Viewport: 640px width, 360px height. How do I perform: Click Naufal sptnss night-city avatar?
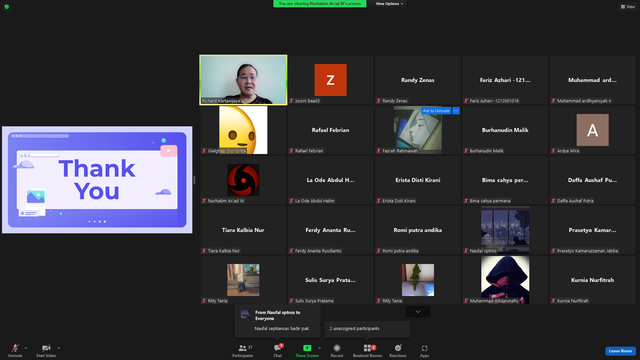pos(505,230)
